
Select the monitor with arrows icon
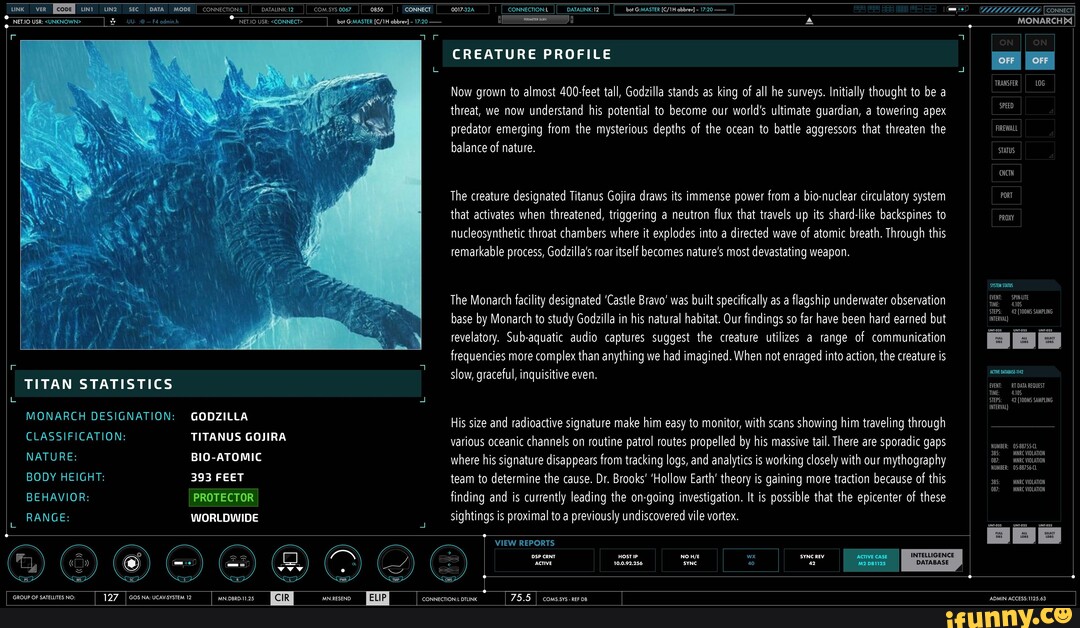tap(290, 562)
